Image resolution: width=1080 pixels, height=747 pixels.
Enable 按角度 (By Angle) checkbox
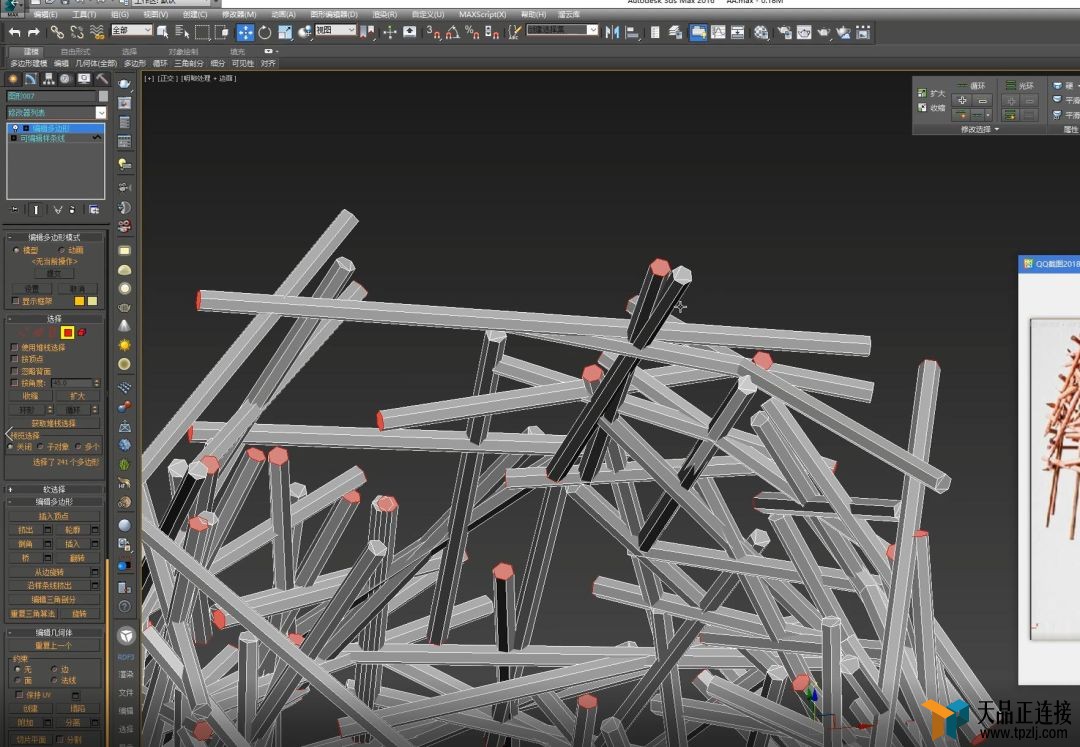[15, 382]
